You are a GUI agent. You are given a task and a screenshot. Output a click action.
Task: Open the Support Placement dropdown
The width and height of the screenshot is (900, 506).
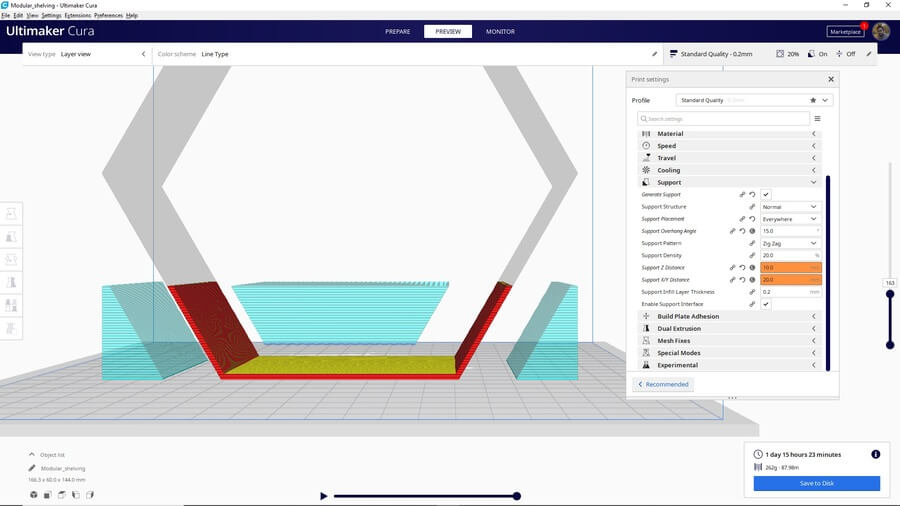click(x=790, y=219)
